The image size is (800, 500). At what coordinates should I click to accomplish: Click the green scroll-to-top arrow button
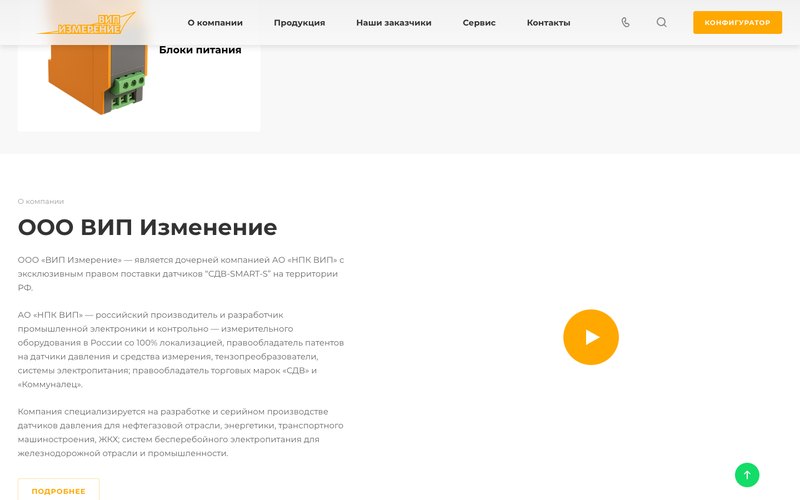pyautogui.click(x=747, y=475)
